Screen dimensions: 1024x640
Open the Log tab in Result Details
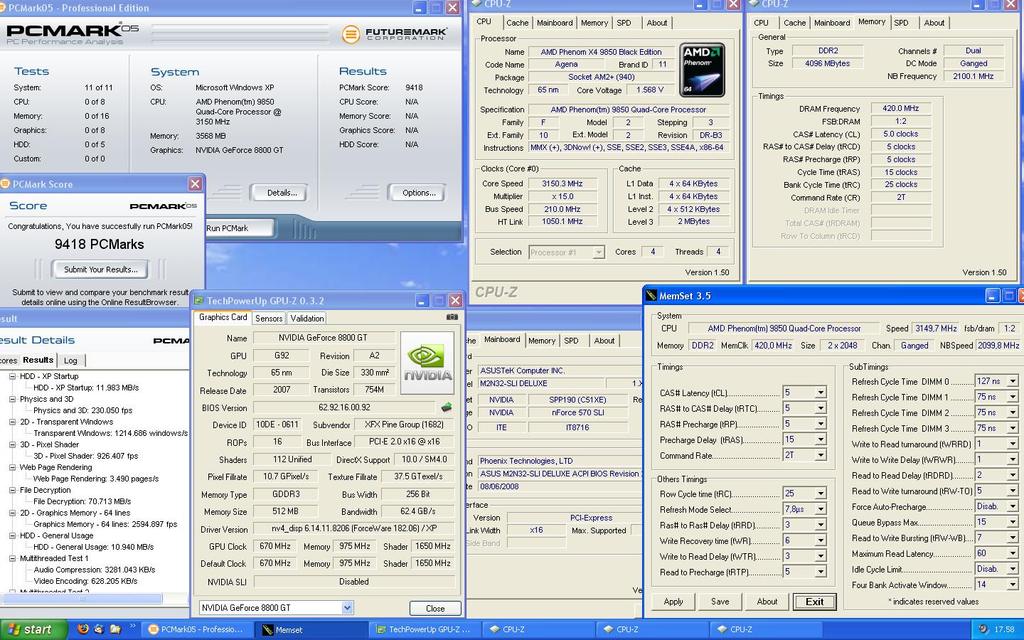pos(71,360)
